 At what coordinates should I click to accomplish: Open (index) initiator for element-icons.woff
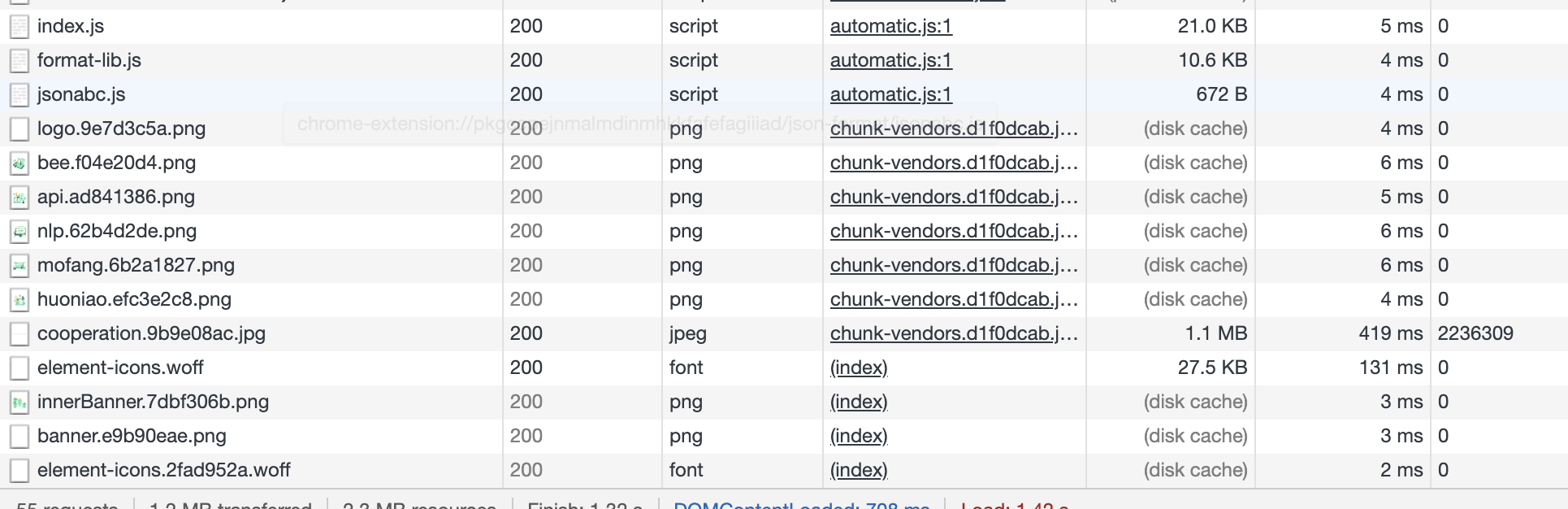(x=859, y=368)
